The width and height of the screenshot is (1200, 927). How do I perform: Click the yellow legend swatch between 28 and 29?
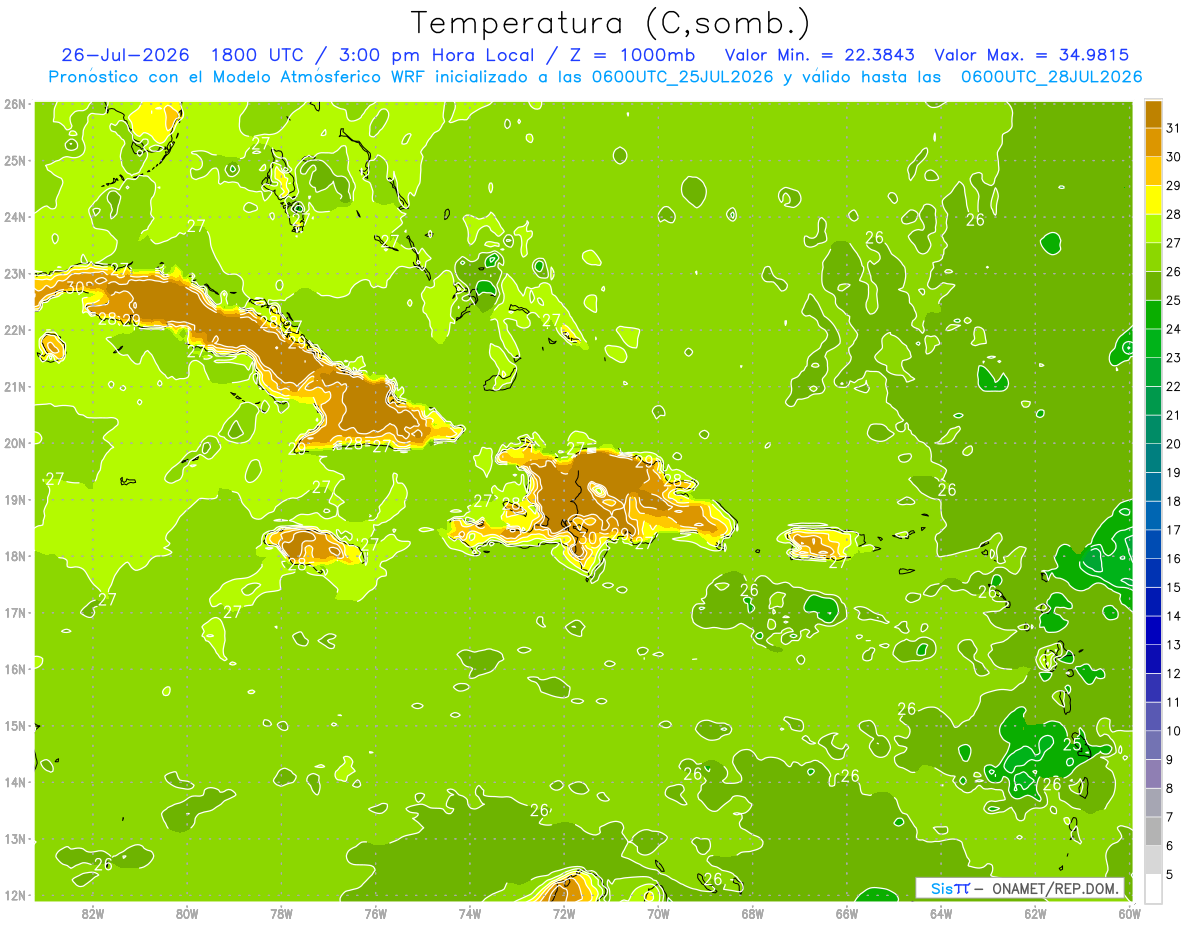point(1153,200)
